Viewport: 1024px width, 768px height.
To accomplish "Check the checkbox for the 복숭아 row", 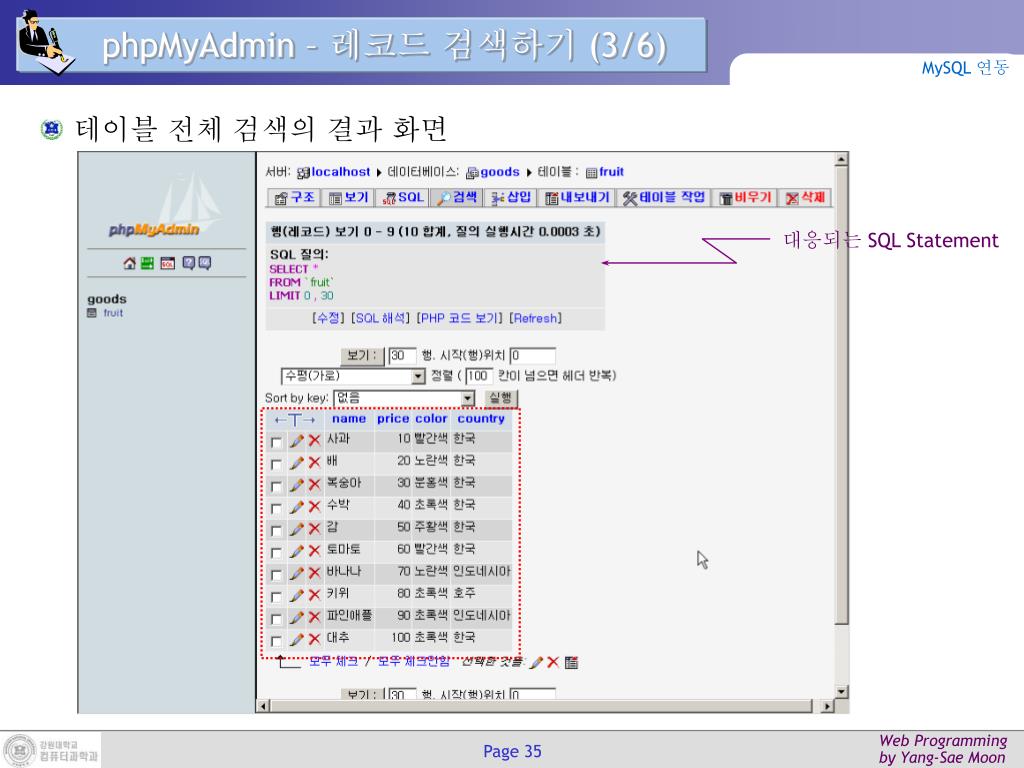I will click(276, 487).
